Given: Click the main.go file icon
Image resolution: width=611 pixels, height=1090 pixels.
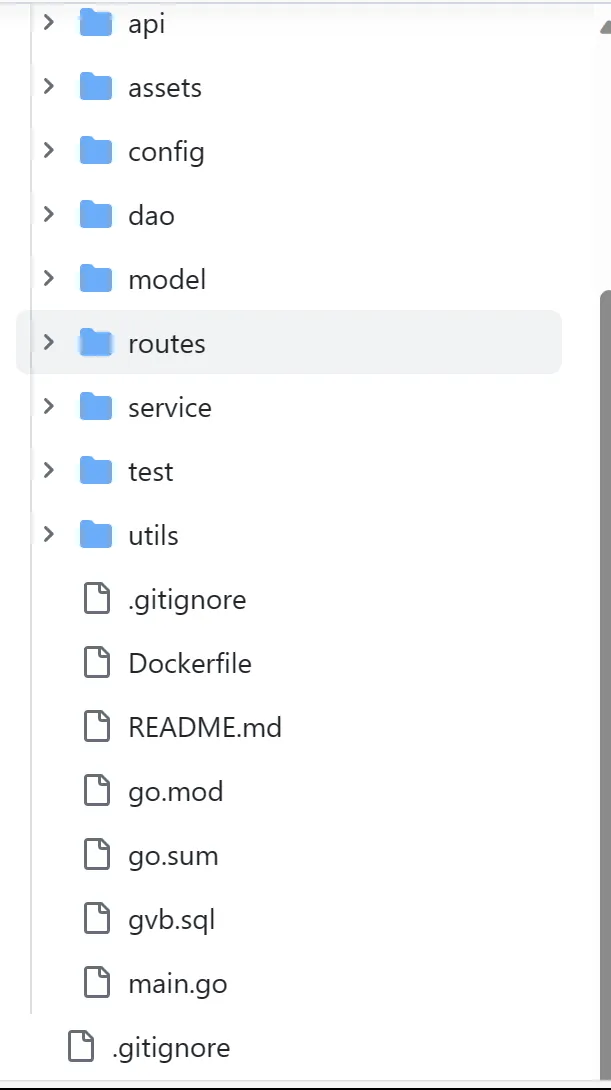Looking at the screenshot, I should click(x=97, y=984).
